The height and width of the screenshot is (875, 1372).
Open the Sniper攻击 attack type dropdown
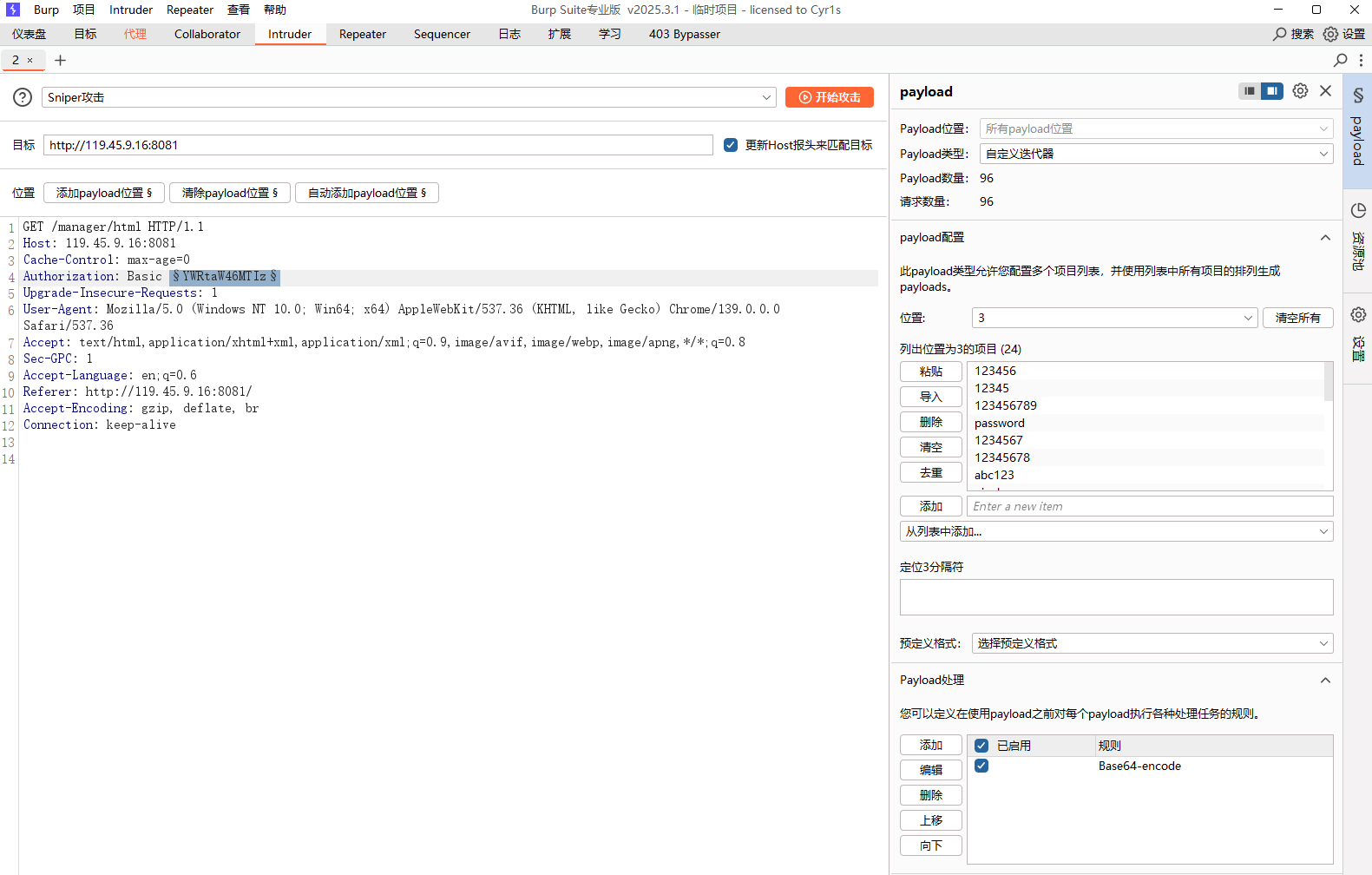pos(409,97)
